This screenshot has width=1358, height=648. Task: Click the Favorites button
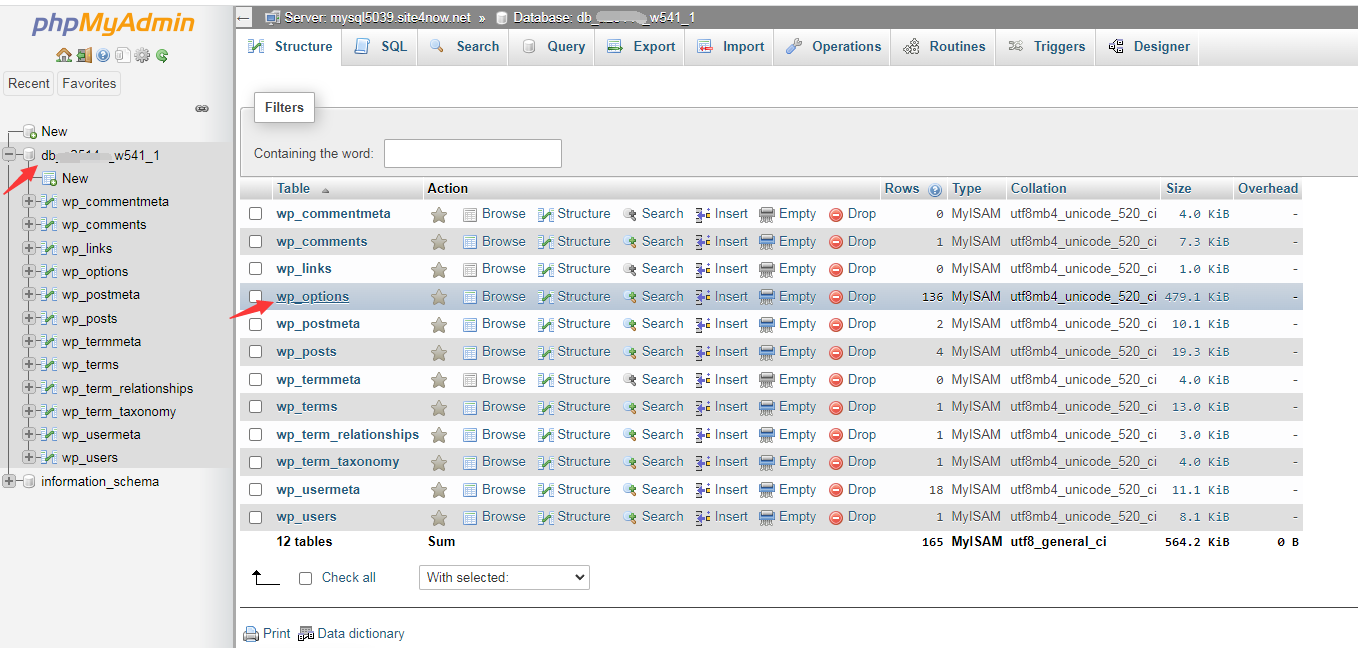89,84
